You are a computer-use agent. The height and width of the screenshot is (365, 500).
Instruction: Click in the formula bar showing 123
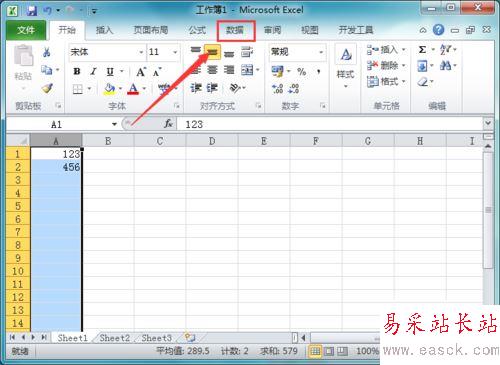[x=330, y=124]
